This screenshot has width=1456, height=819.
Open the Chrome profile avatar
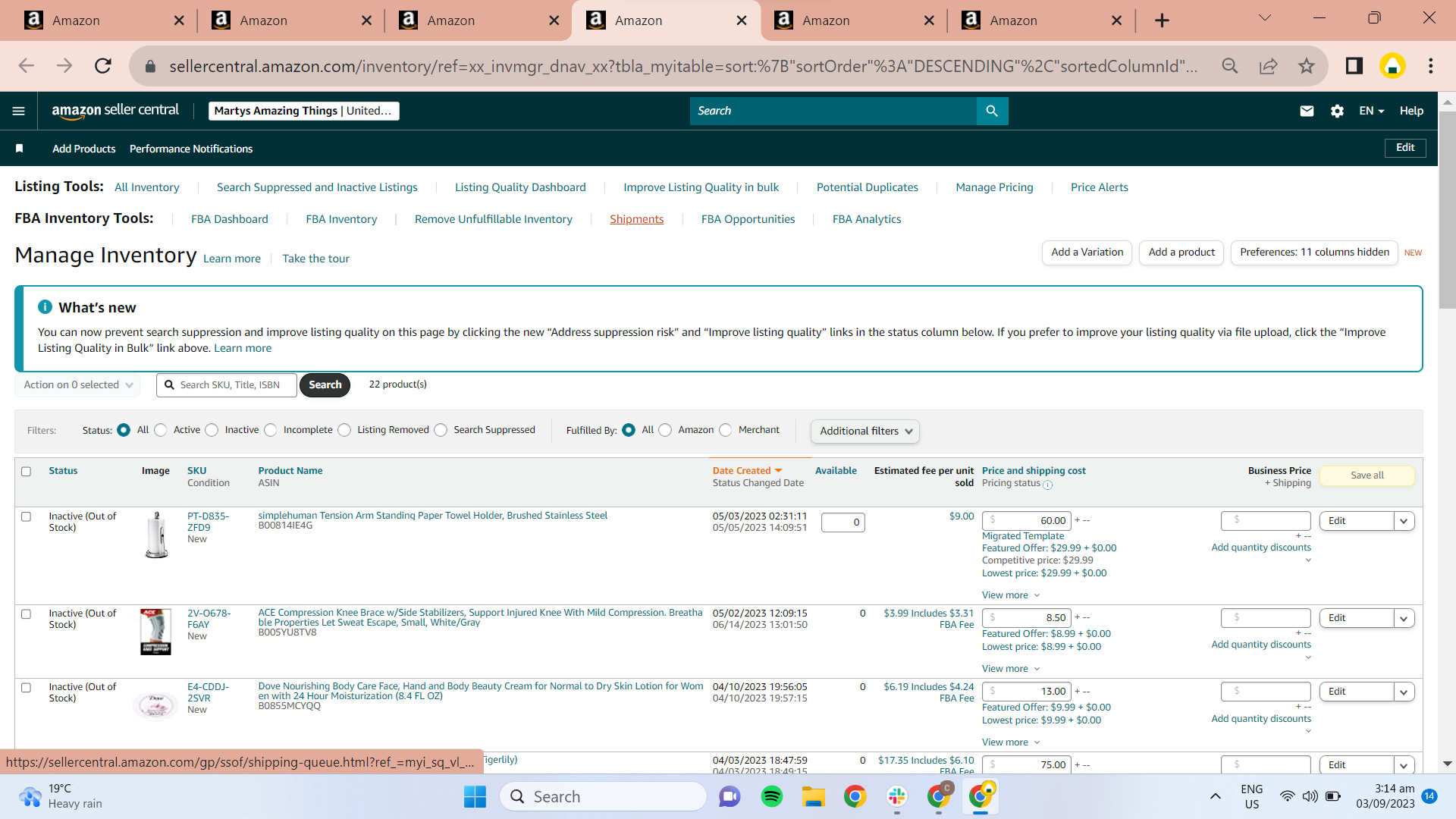1392,66
